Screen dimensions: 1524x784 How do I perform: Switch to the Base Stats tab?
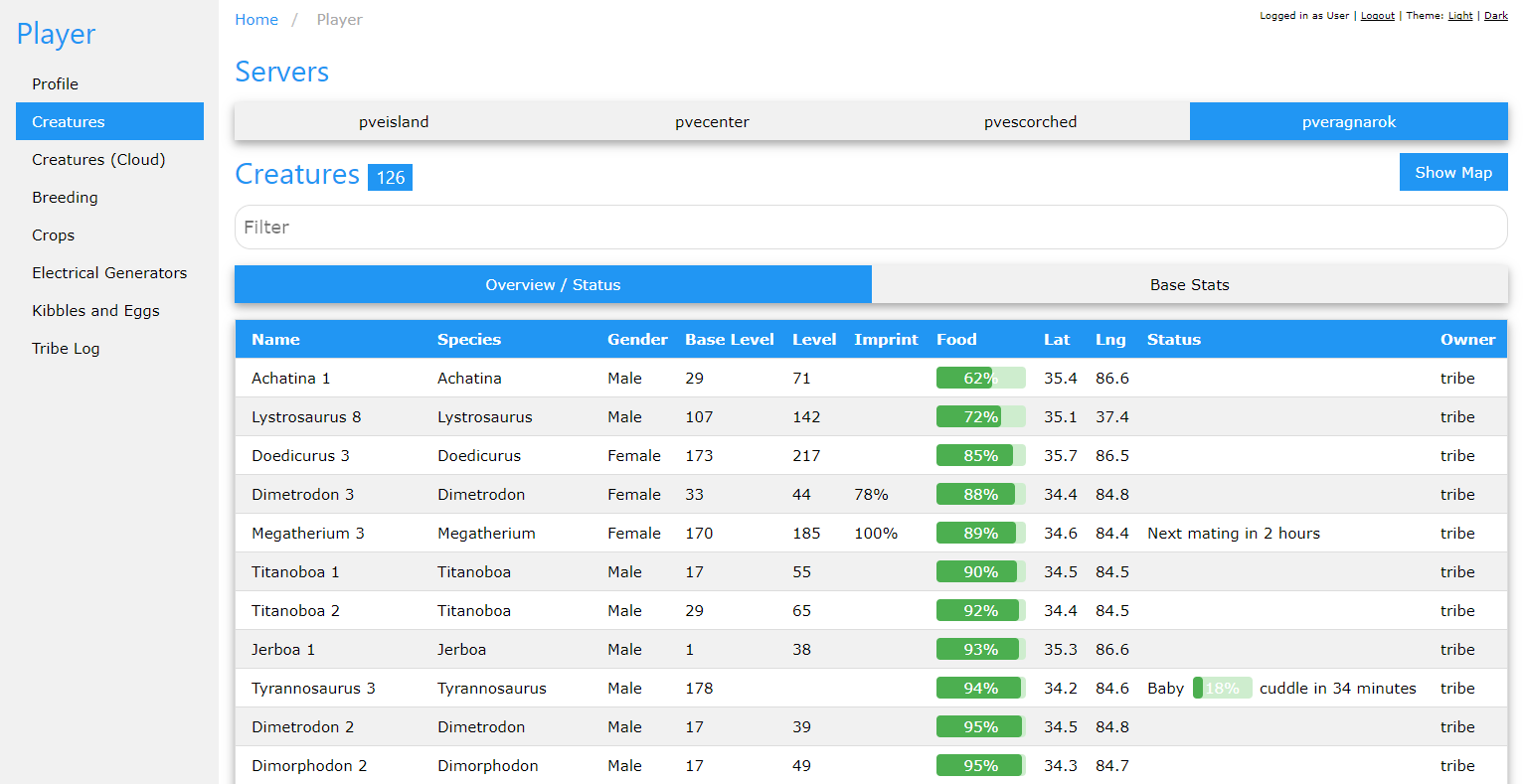click(x=1189, y=285)
